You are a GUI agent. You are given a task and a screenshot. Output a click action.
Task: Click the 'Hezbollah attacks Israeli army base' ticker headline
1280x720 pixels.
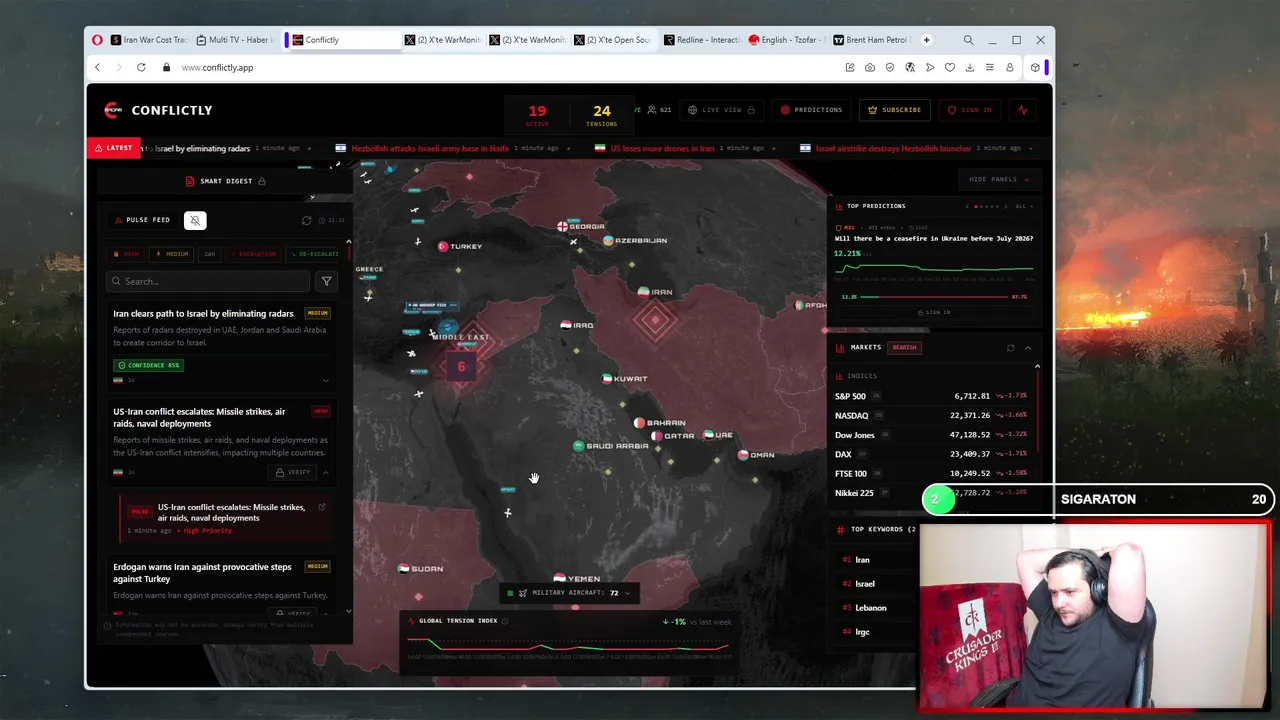coord(430,148)
